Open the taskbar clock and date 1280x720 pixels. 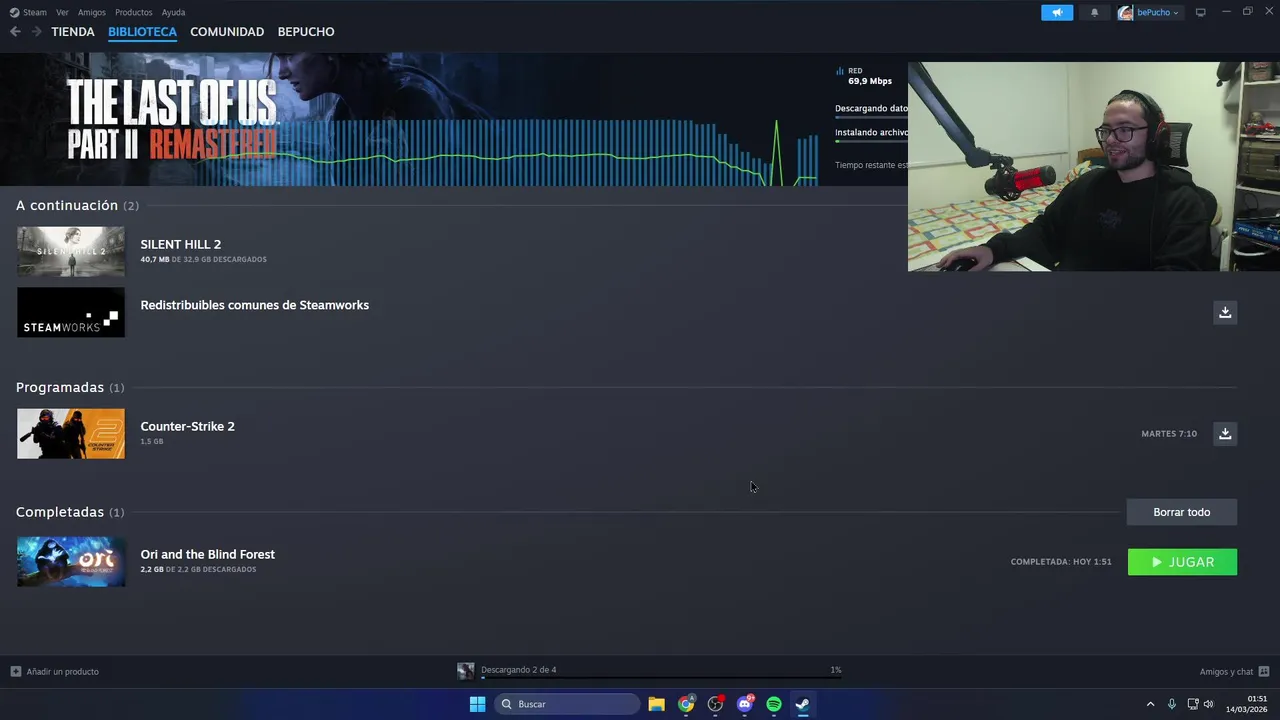pos(1247,704)
